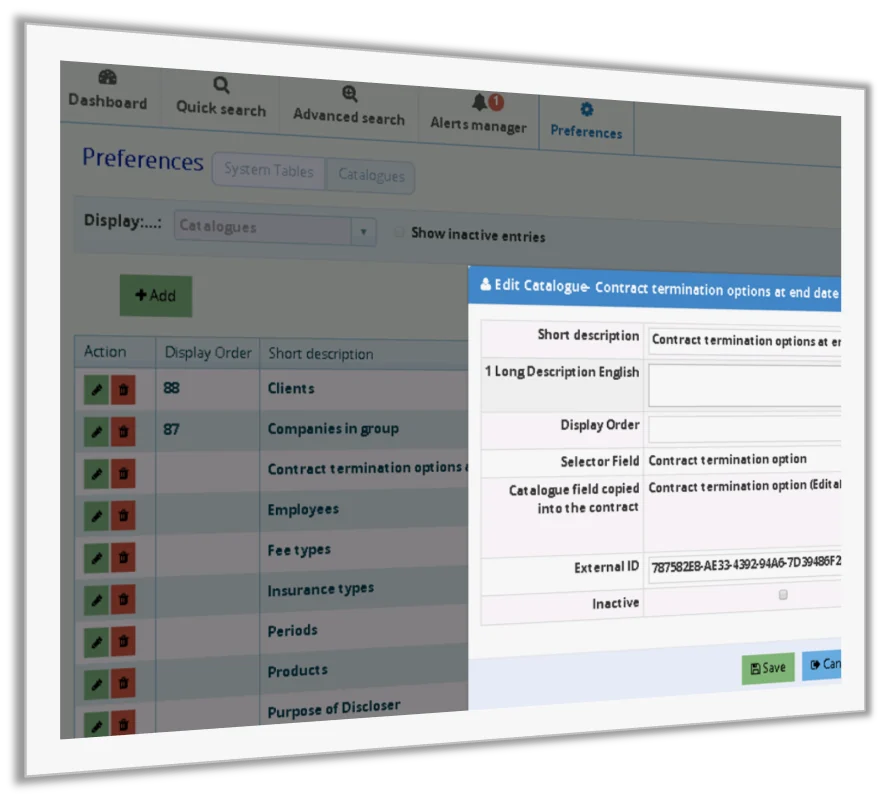Delete the Clients row with trash icon
The height and width of the screenshot is (799, 880).
point(123,390)
